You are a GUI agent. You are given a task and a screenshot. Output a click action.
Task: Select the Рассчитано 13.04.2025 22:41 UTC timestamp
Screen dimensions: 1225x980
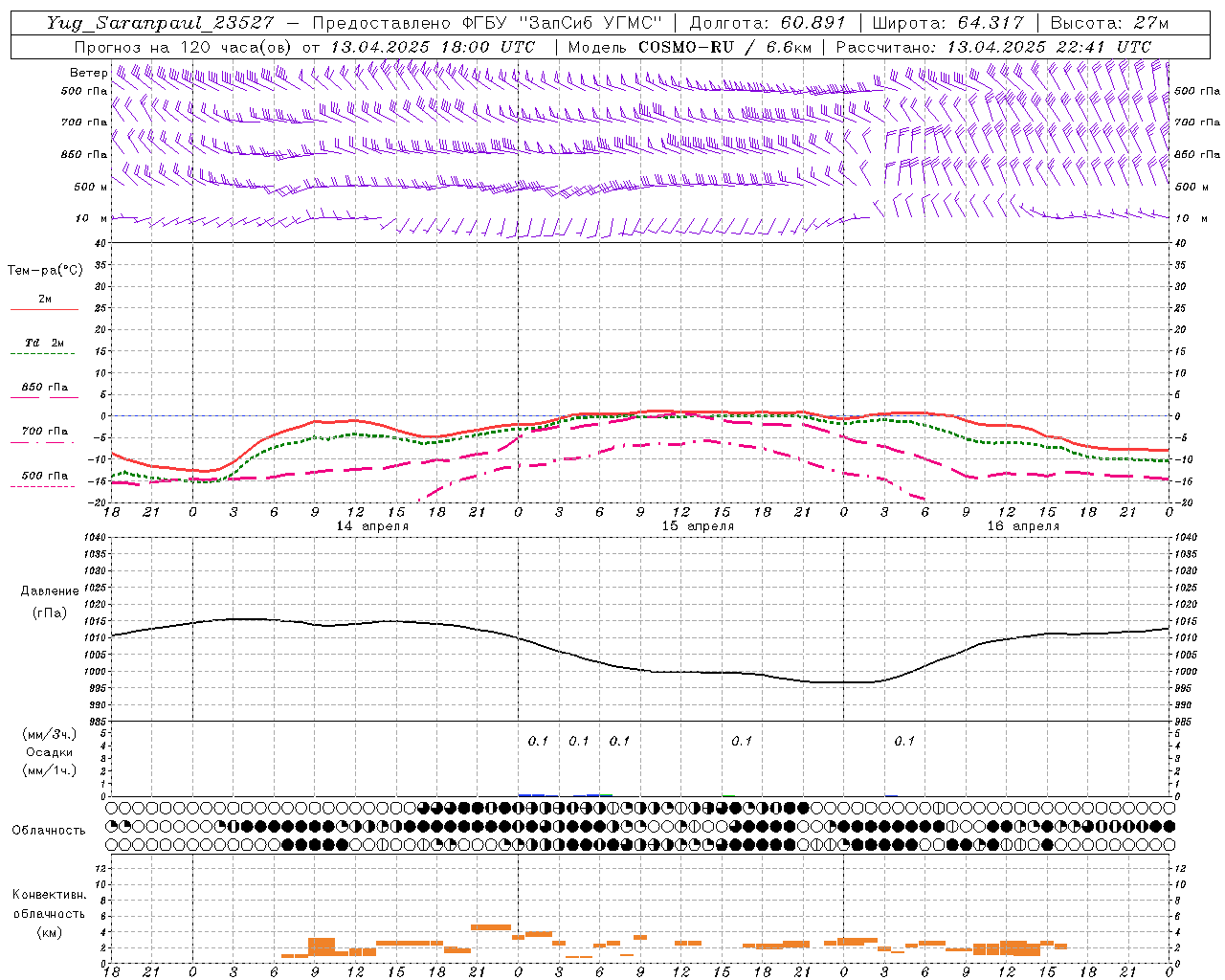point(993,47)
